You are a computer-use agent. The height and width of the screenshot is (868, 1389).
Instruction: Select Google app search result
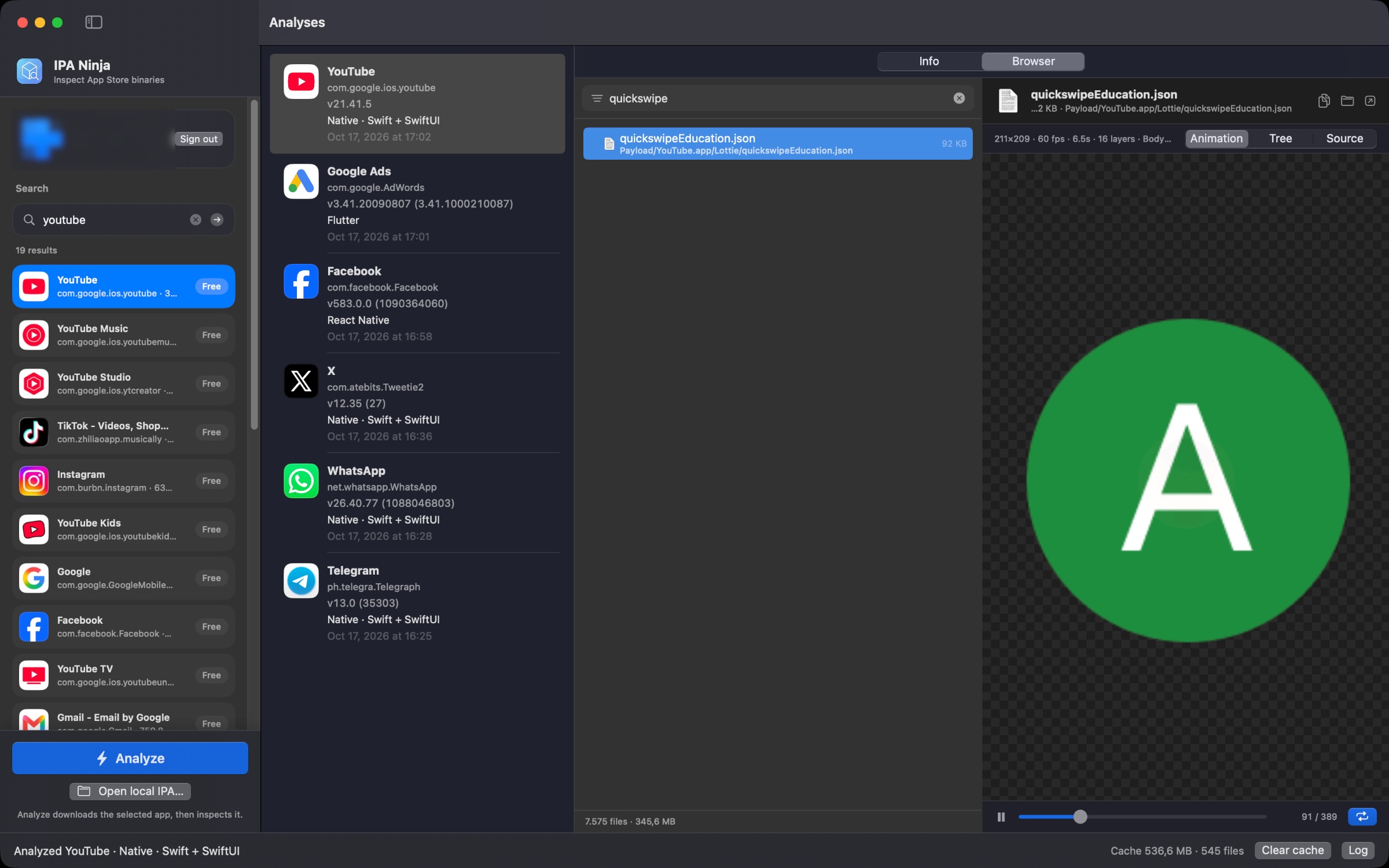pyautogui.click(x=123, y=578)
